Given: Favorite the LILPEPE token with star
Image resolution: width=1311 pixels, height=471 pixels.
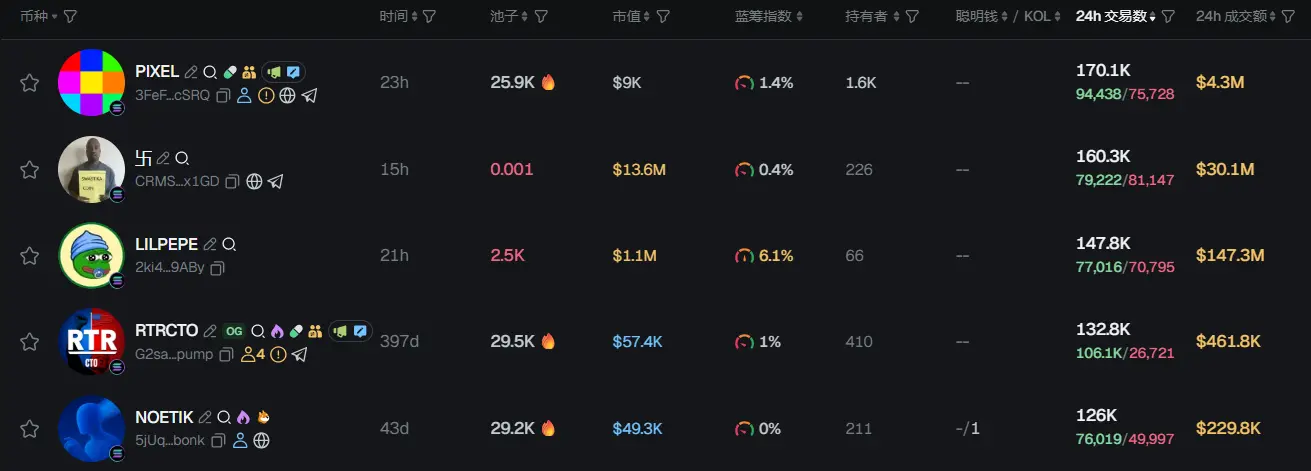Looking at the screenshot, I should coord(30,256).
